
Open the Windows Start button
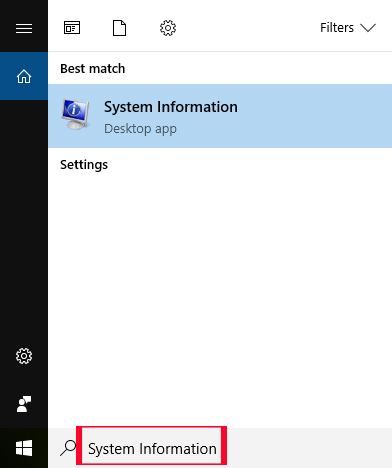pyautogui.click(x=24, y=448)
